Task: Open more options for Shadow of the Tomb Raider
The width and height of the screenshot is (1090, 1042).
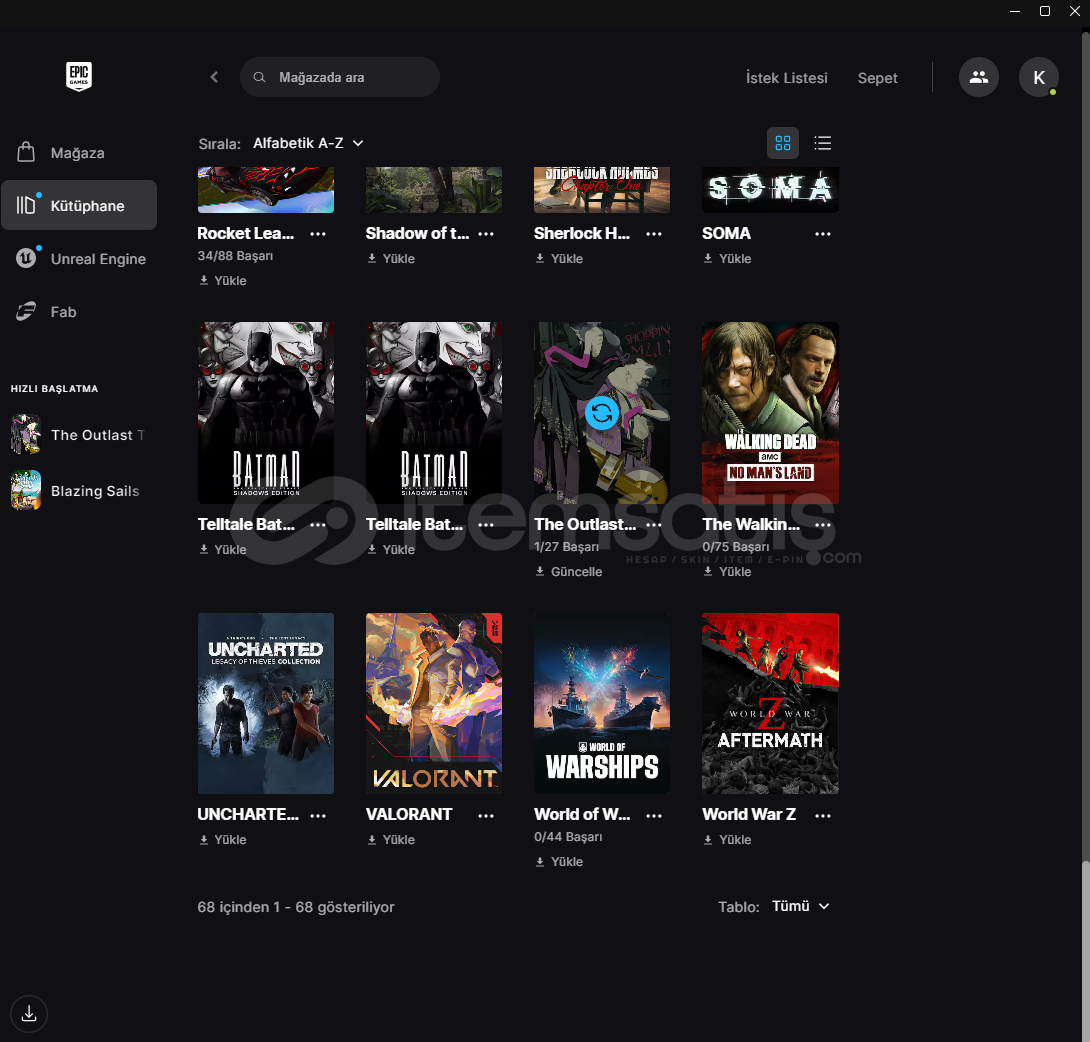Action: [487, 234]
